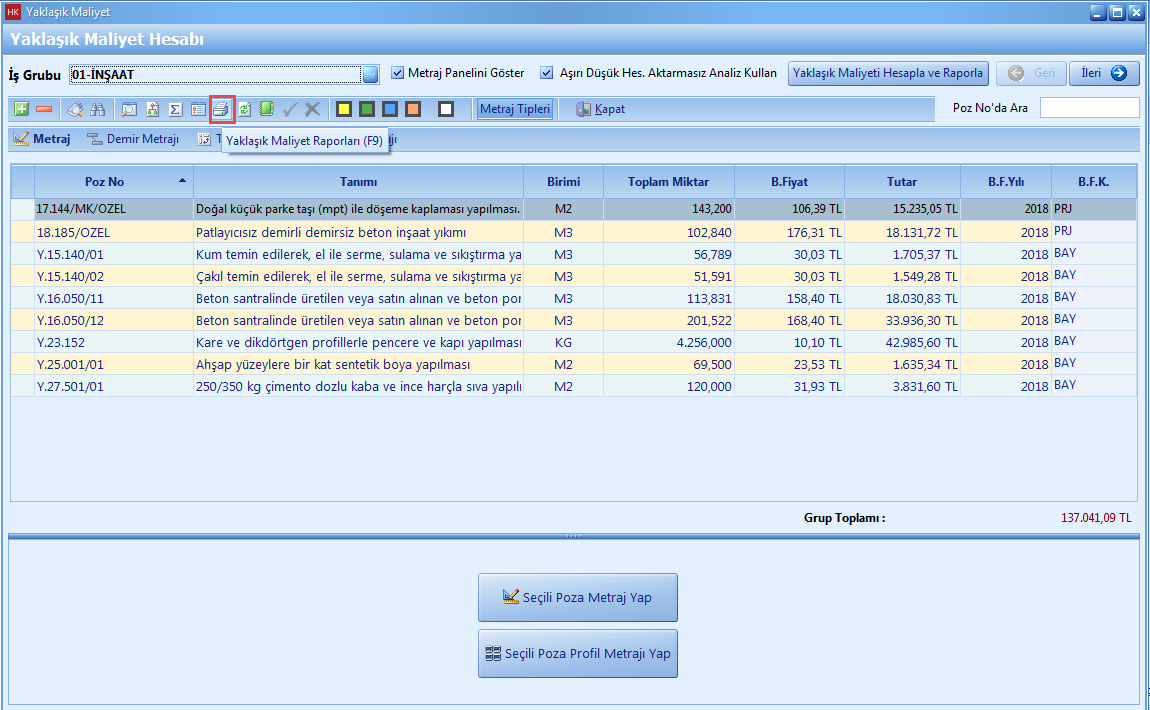Open Yaklaşık Maliyet Raporları printer icon
This screenshot has height=710, width=1150.
(222, 109)
